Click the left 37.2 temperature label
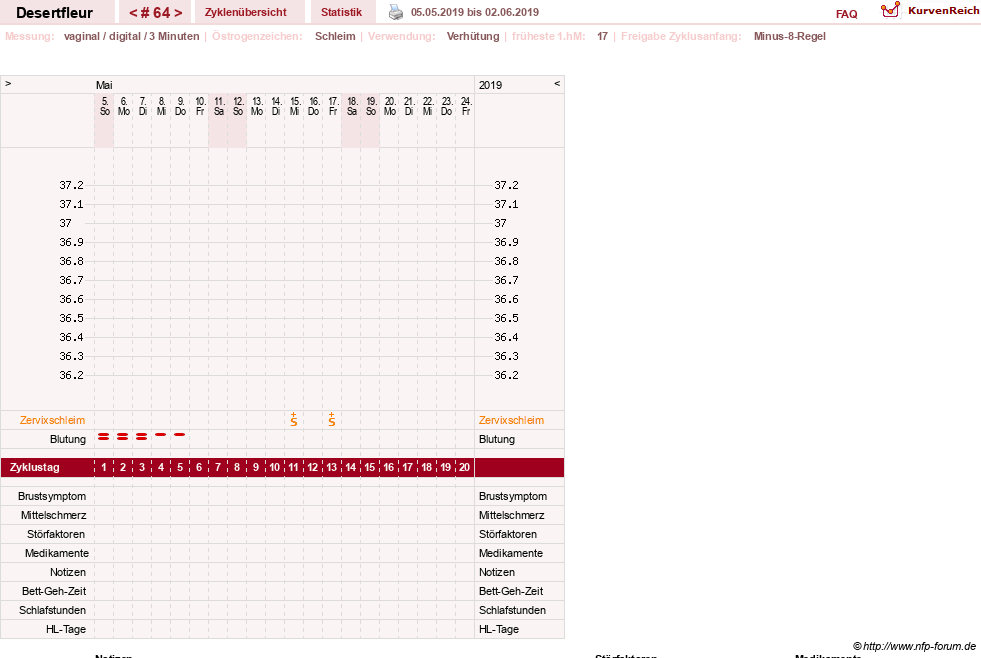This screenshot has height=658, width=981. click(x=71, y=185)
